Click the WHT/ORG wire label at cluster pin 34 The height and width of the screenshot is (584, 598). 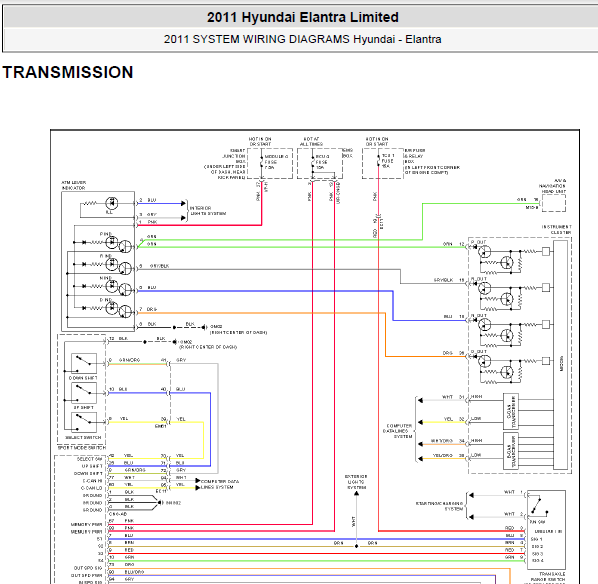[442, 441]
